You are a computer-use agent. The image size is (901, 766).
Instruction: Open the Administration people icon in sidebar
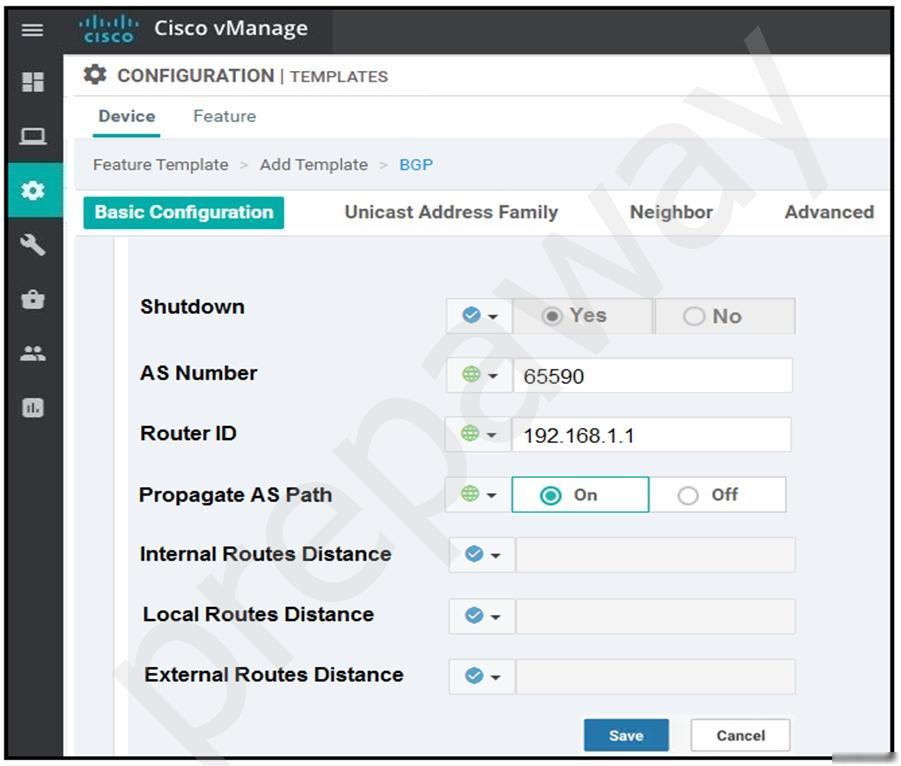pos(33,353)
